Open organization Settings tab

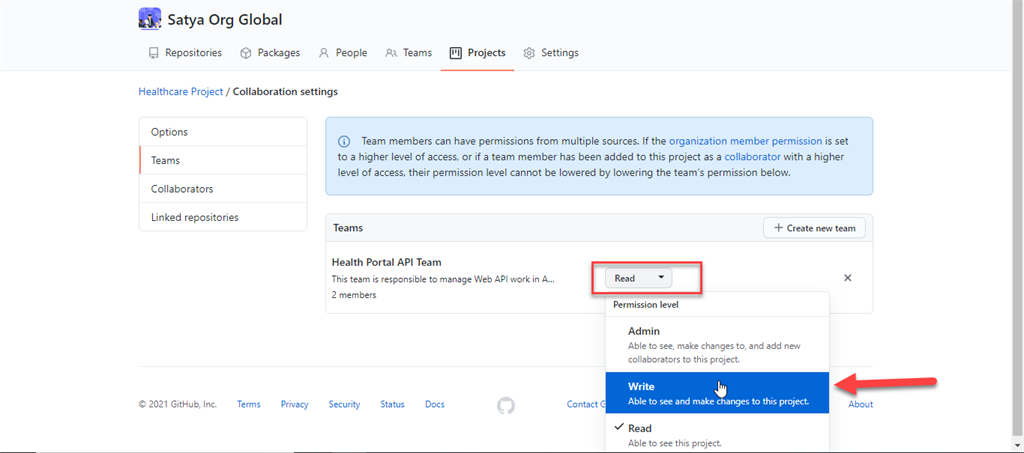[551, 53]
